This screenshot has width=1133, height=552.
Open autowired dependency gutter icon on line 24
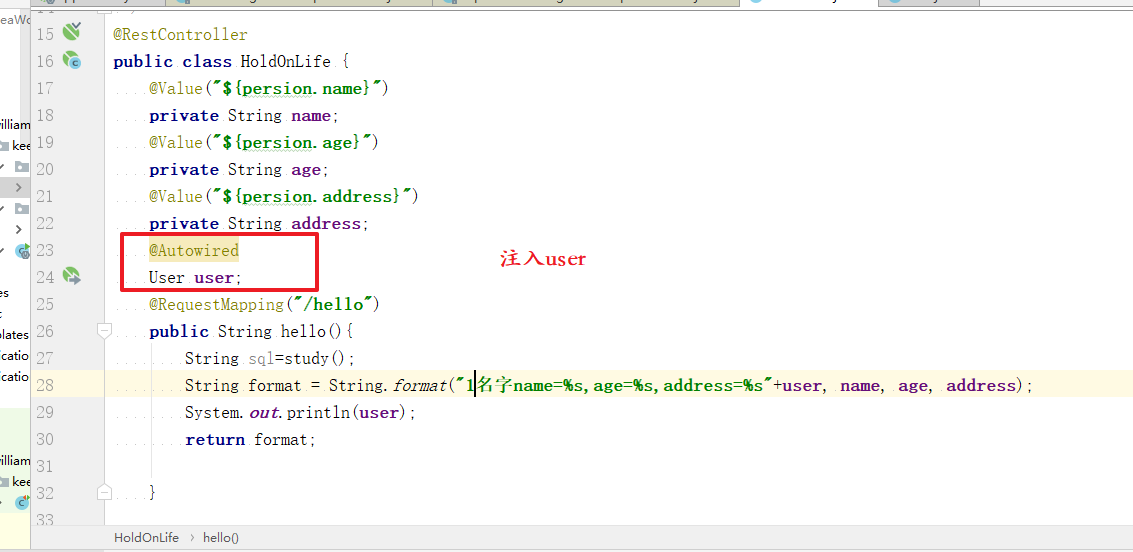pos(71,275)
